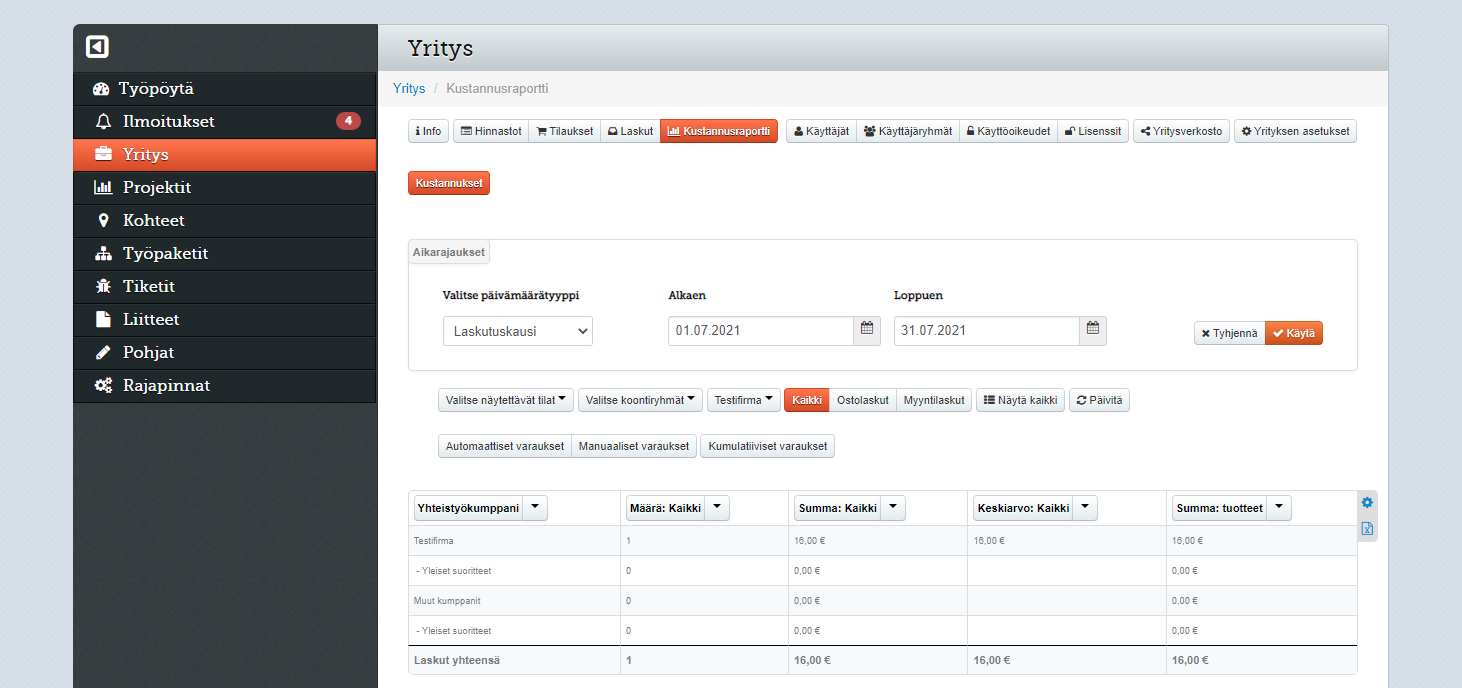Open Kohteet from the sidebar
This screenshot has width=1462, height=688.
click(225, 221)
